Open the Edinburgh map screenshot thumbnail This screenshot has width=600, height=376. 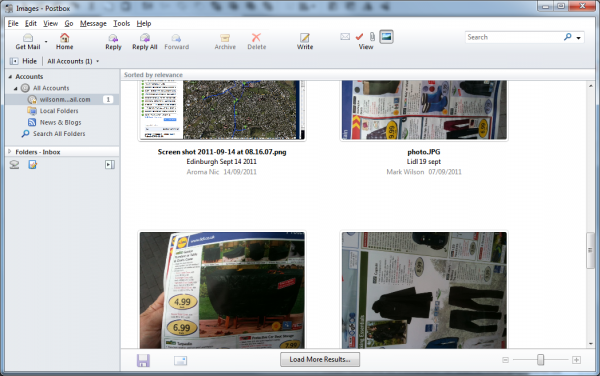[222, 110]
